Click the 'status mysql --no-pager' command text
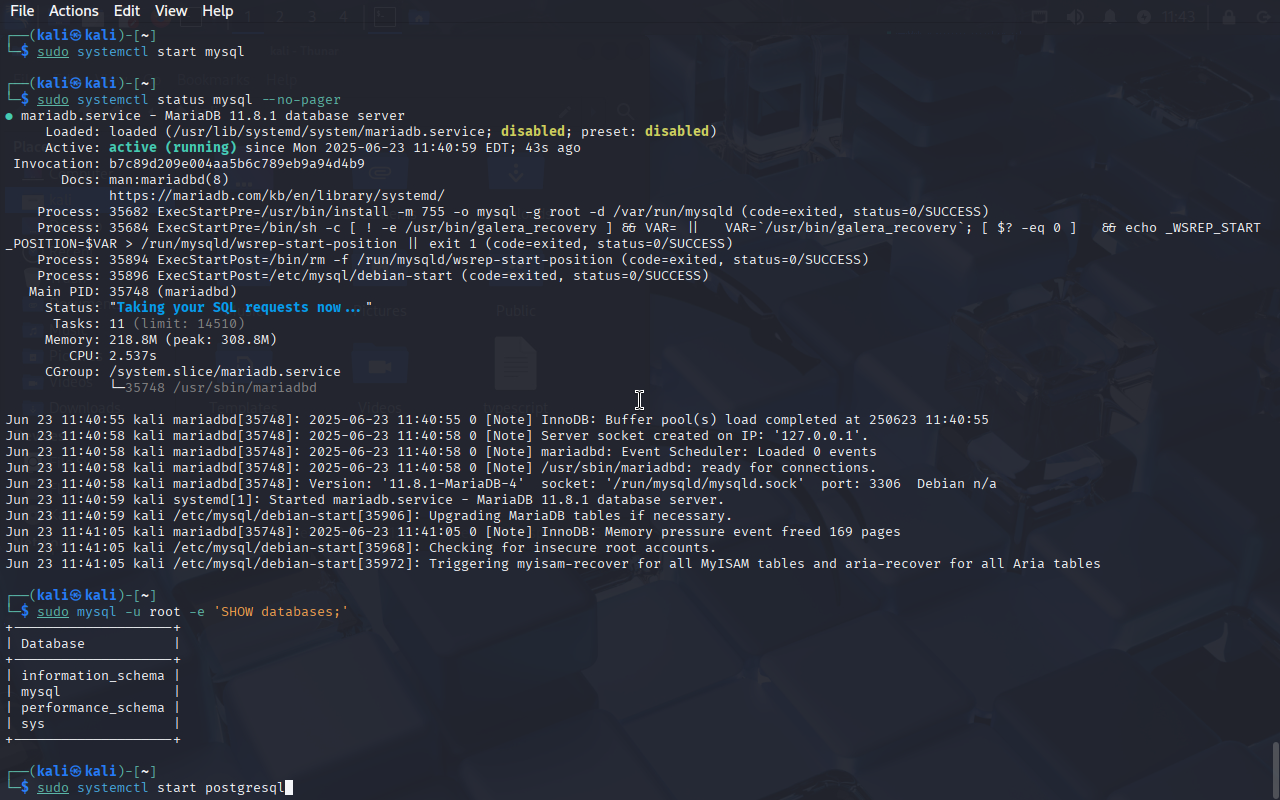Screen dimensions: 1280x800 point(249,100)
